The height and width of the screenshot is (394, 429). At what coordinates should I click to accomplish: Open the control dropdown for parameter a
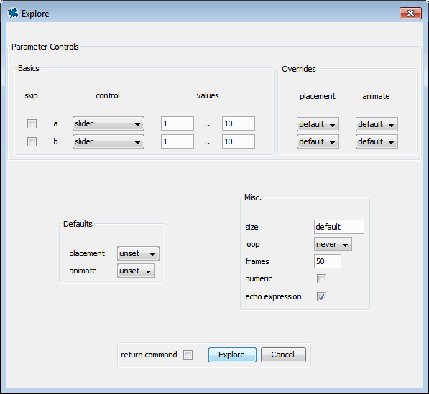(108, 124)
